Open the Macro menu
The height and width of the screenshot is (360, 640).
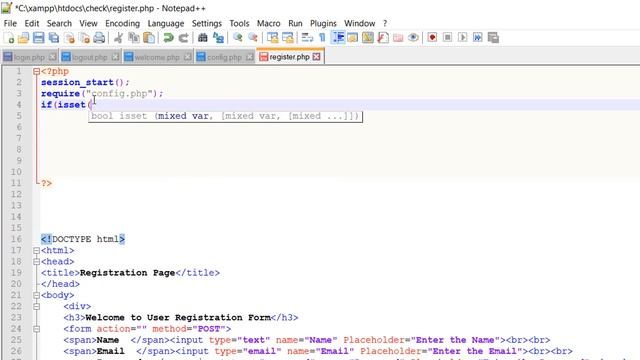coord(269,23)
